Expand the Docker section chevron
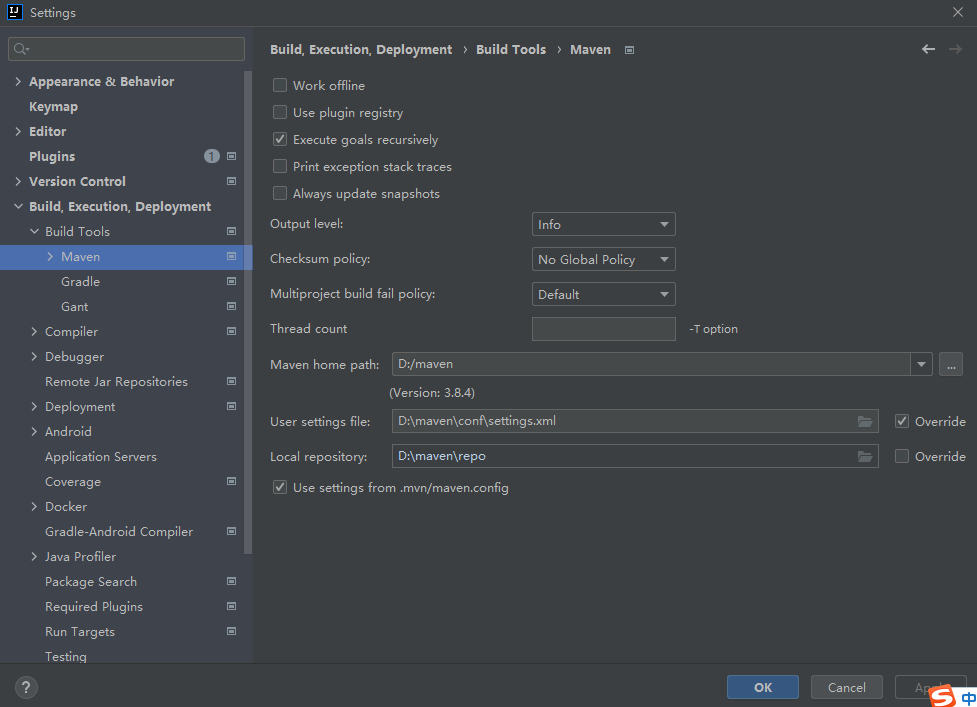Screen dimensions: 977x707 [34, 506]
